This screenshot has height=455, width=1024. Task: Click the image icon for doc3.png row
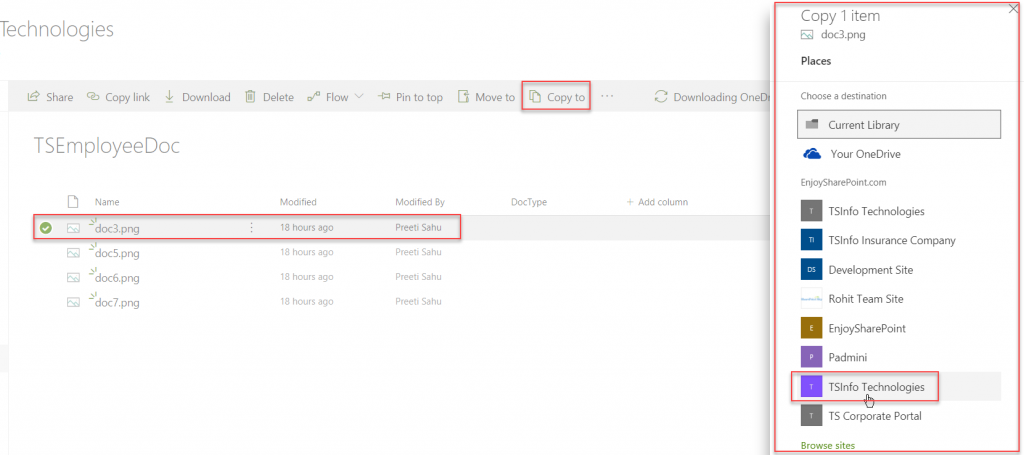click(x=73, y=228)
